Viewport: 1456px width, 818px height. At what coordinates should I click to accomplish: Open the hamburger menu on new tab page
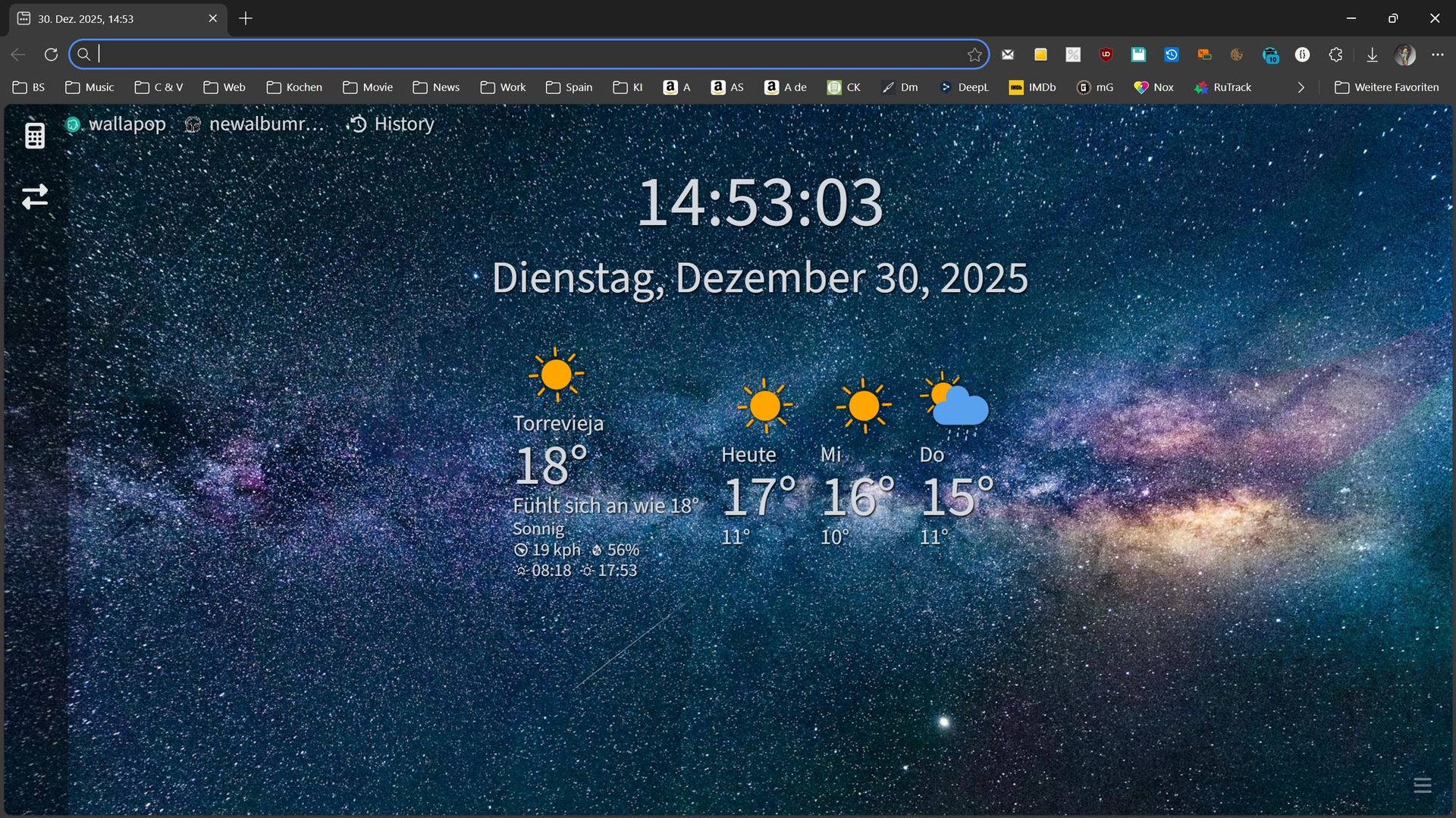(x=1422, y=785)
